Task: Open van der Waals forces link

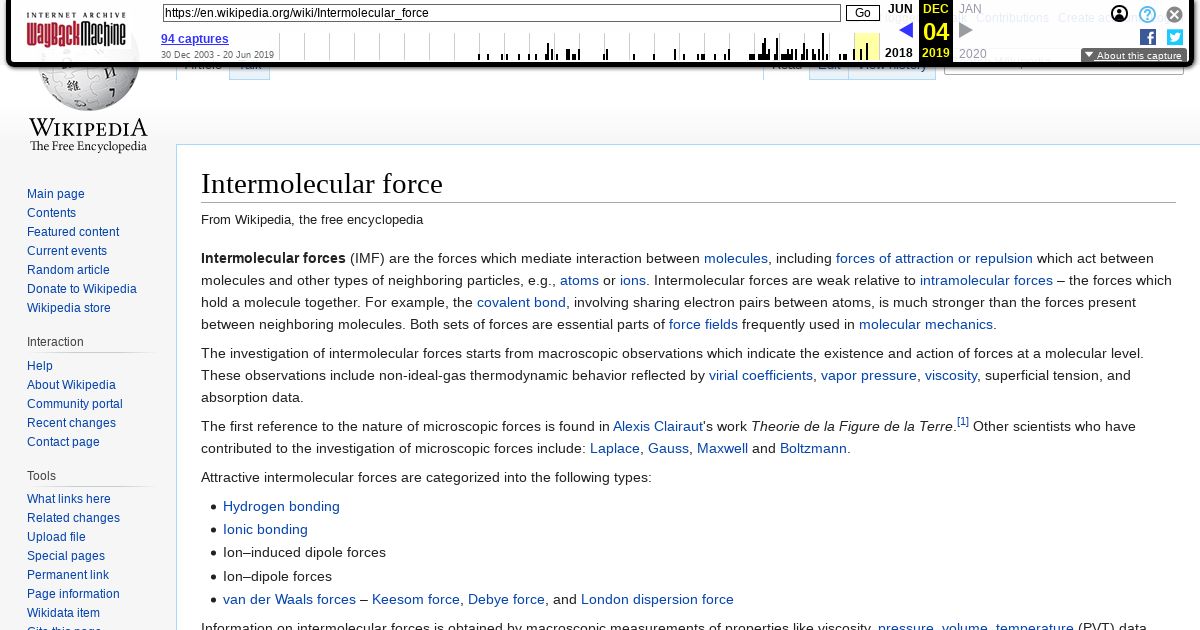Action: tap(289, 599)
